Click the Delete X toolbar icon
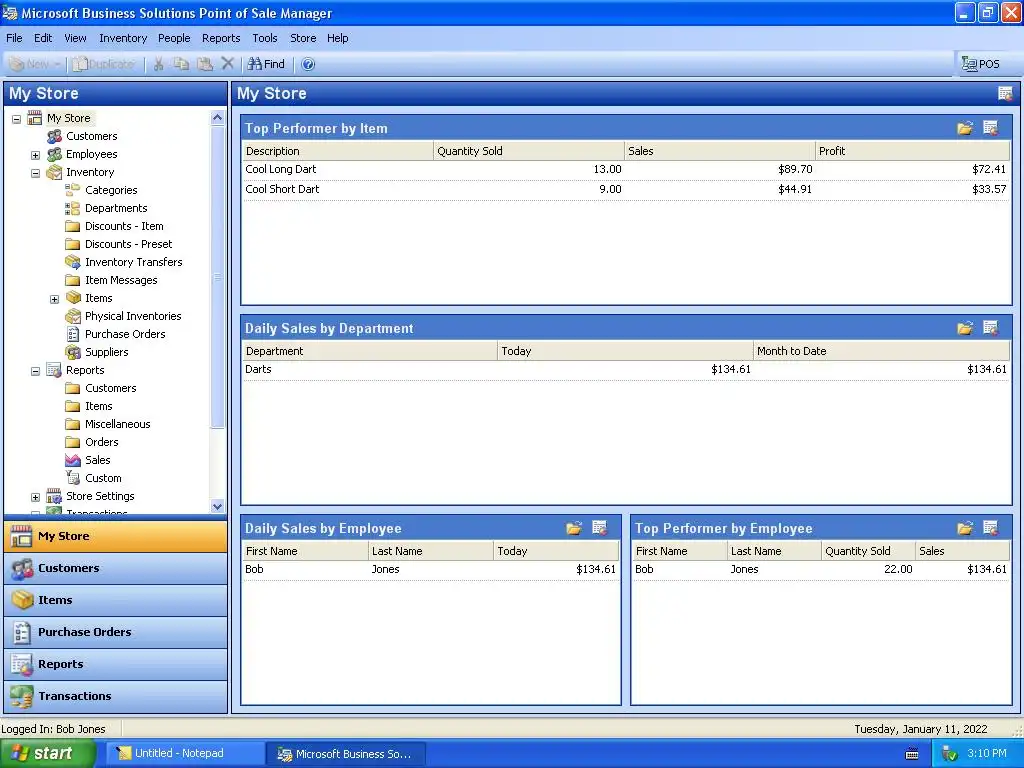This screenshot has height=768, width=1024. point(227,63)
